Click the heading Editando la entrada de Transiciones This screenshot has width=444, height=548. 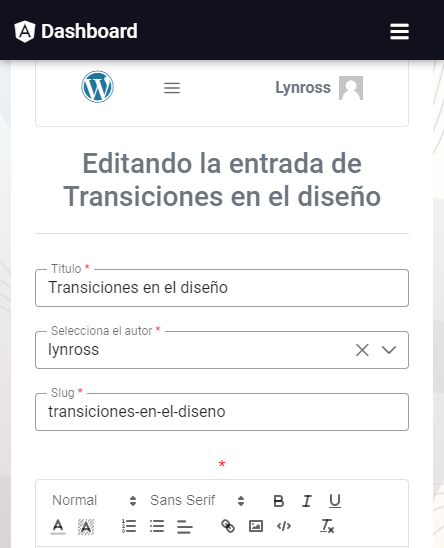pyautogui.click(x=222, y=180)
